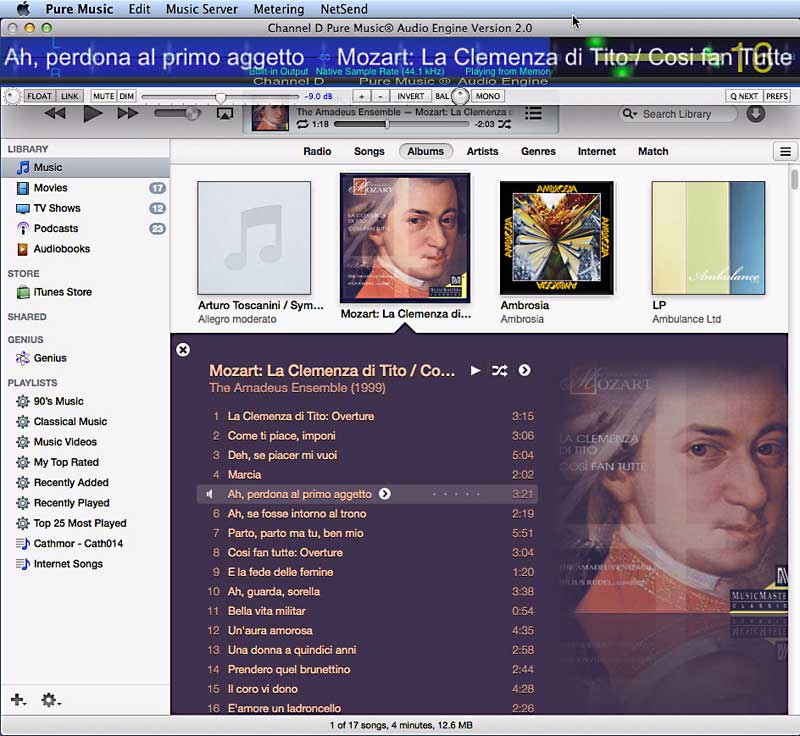Play the Mozart album from the header
The width and height of the screenshot is (800, 736).
[x=476, y=371]
